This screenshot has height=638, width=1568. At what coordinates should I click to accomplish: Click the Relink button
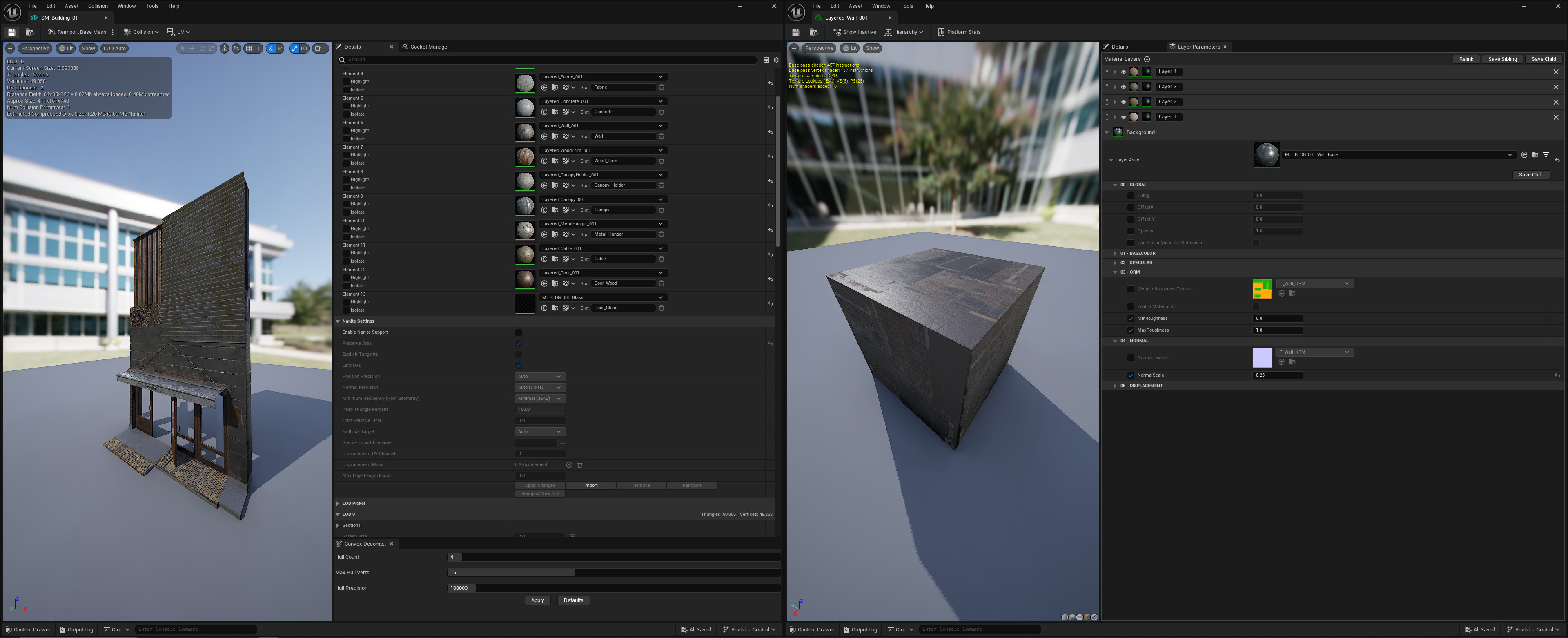(1466, 59)
